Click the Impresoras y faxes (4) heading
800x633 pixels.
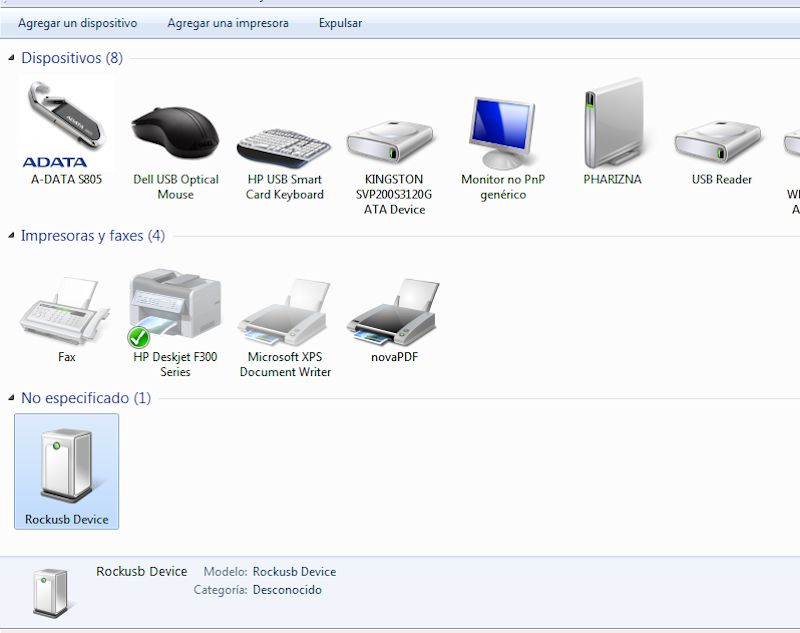click(93, 236)
